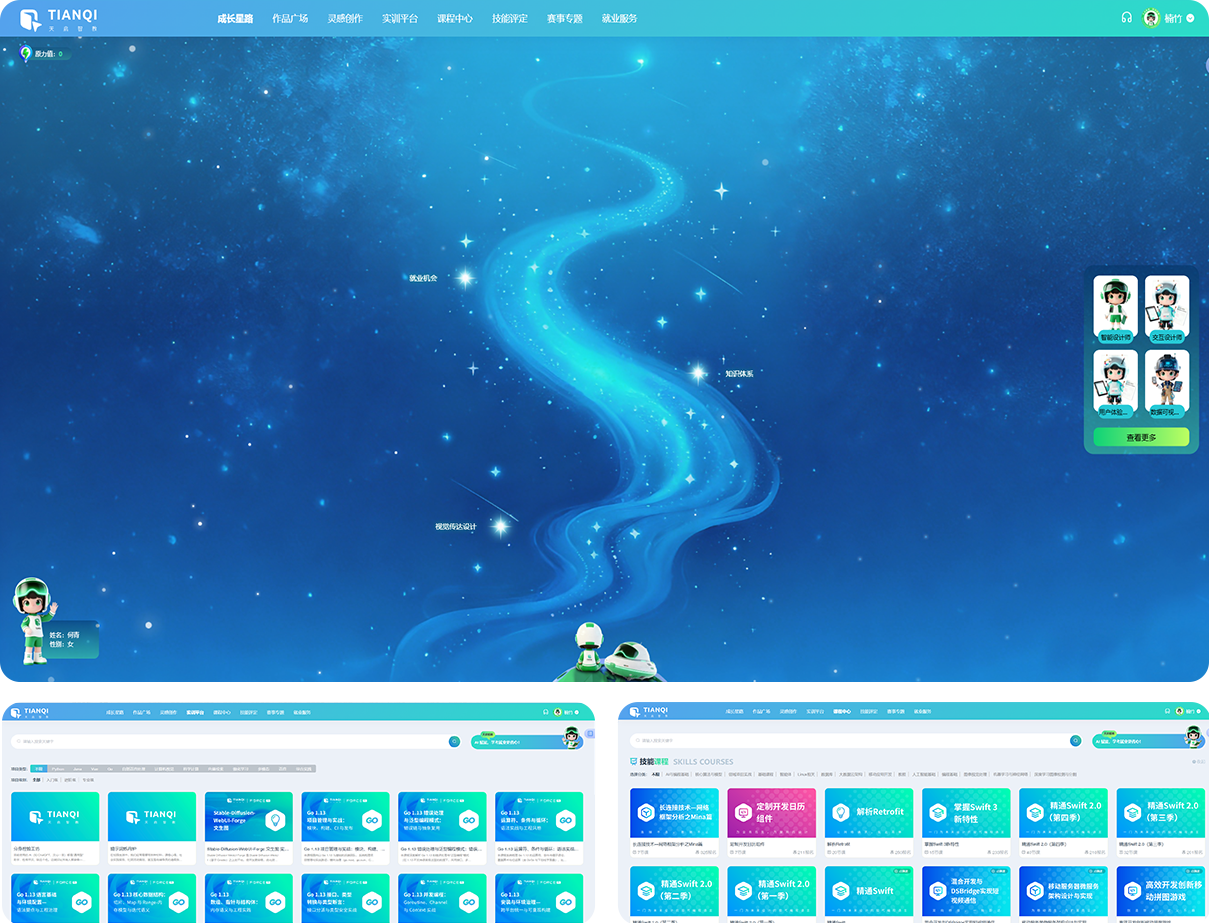Click the 就业机会 star node

(x=465, y=278)
